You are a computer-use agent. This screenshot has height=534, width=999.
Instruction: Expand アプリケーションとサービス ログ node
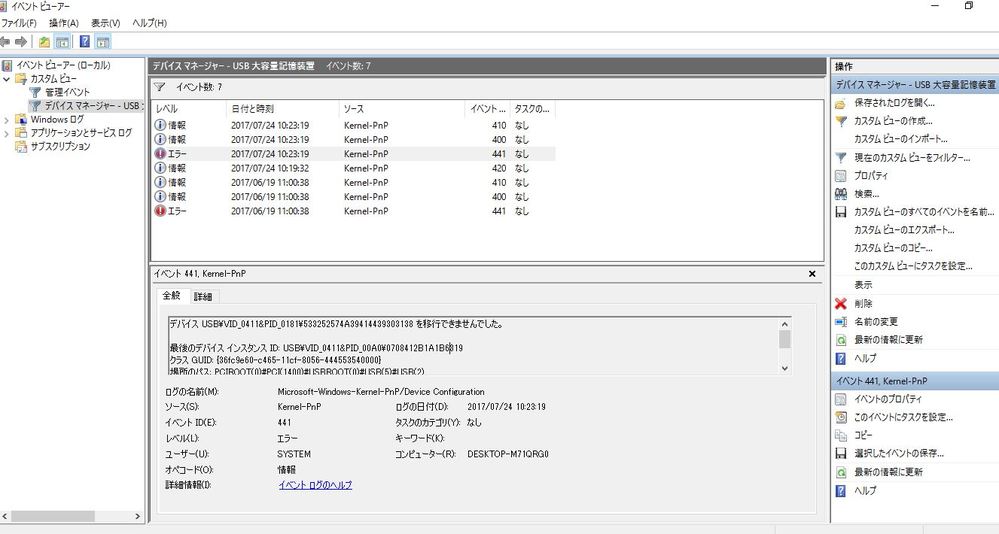[8, 133]
